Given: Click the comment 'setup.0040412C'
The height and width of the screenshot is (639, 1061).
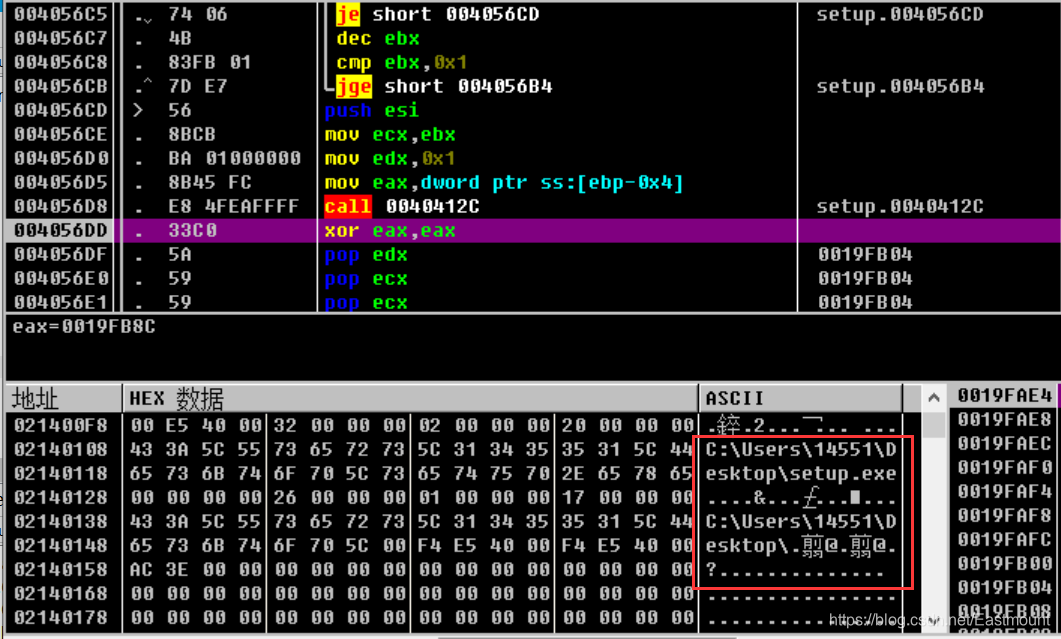Looking at the screenshot, I should click(x=900, y=206).
